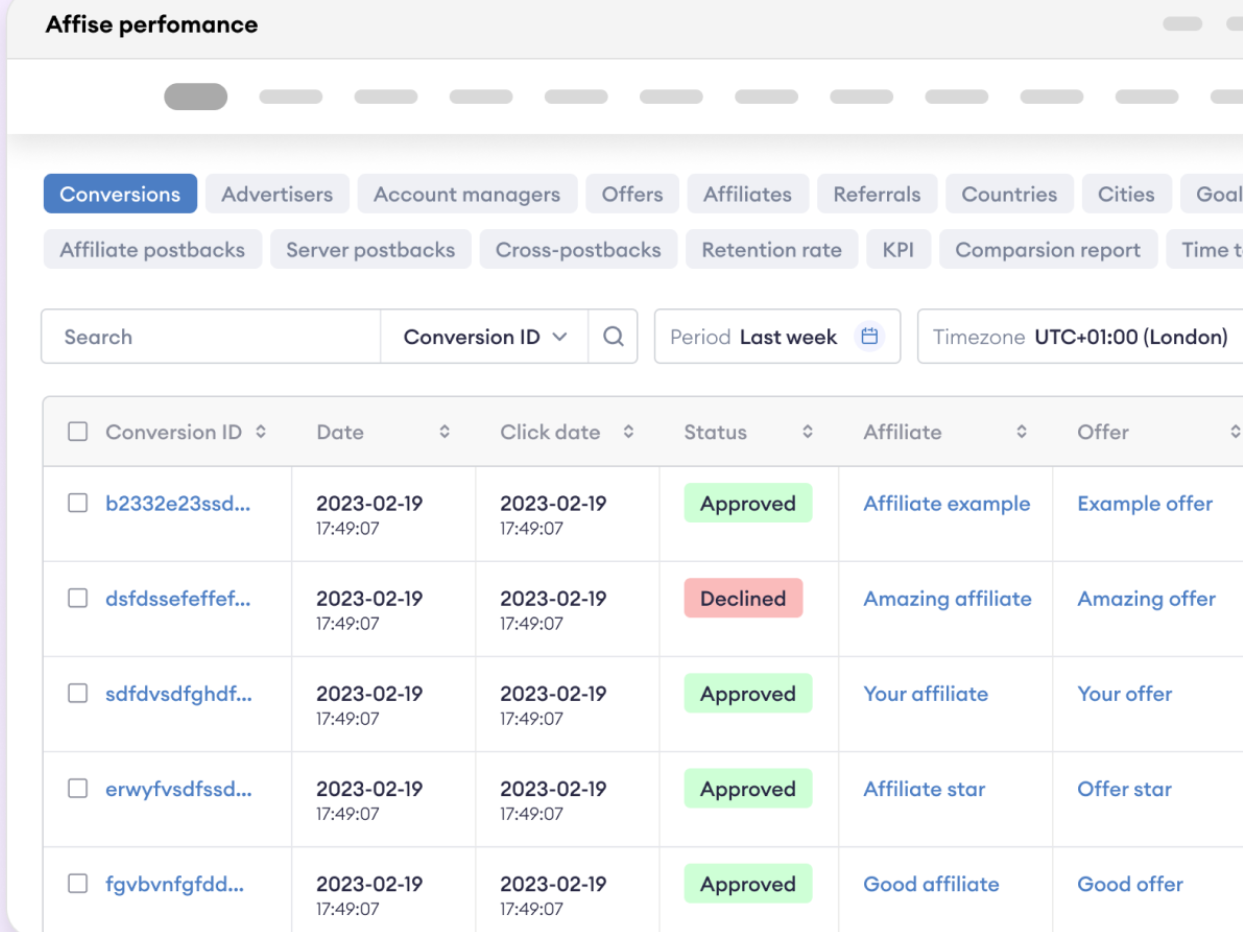Sort by Click date column arrows
The width and height of the screenshot is (1256, 932).
[x=629, y=432]
